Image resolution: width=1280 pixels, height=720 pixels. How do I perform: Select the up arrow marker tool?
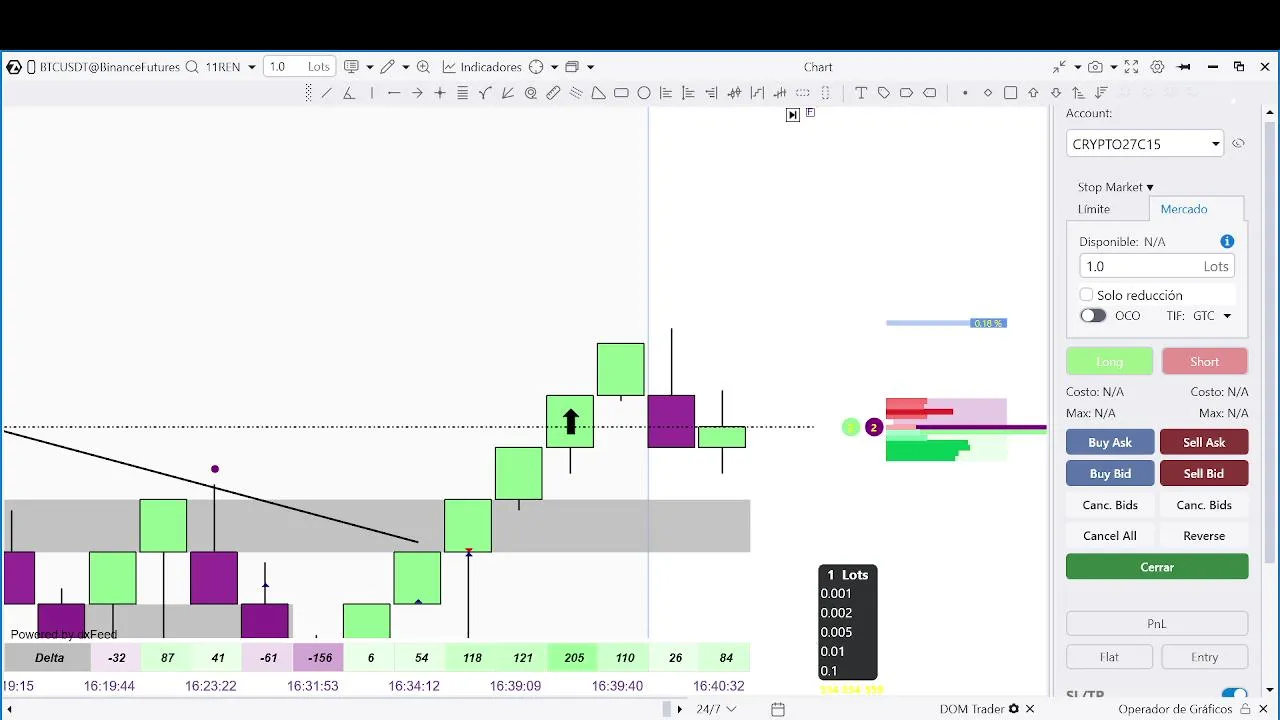point(1033,93)
